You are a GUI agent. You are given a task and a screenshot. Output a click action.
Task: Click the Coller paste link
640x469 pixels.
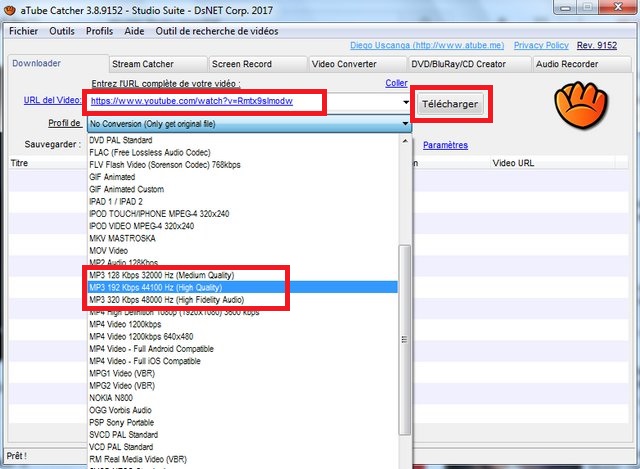396,83
